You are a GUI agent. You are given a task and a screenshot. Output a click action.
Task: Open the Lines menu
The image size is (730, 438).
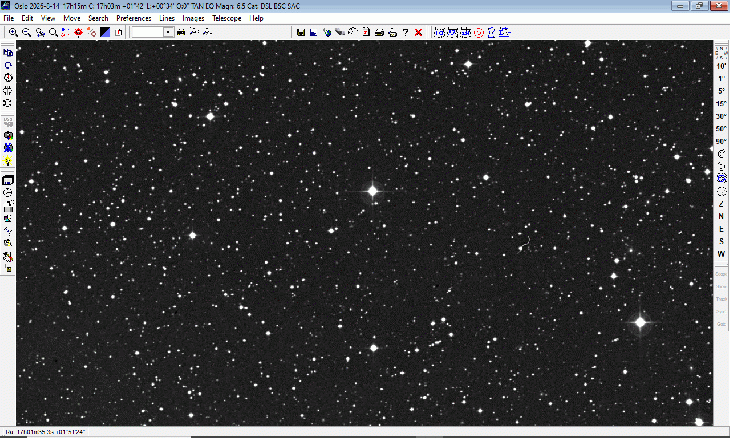pos(167,18)
